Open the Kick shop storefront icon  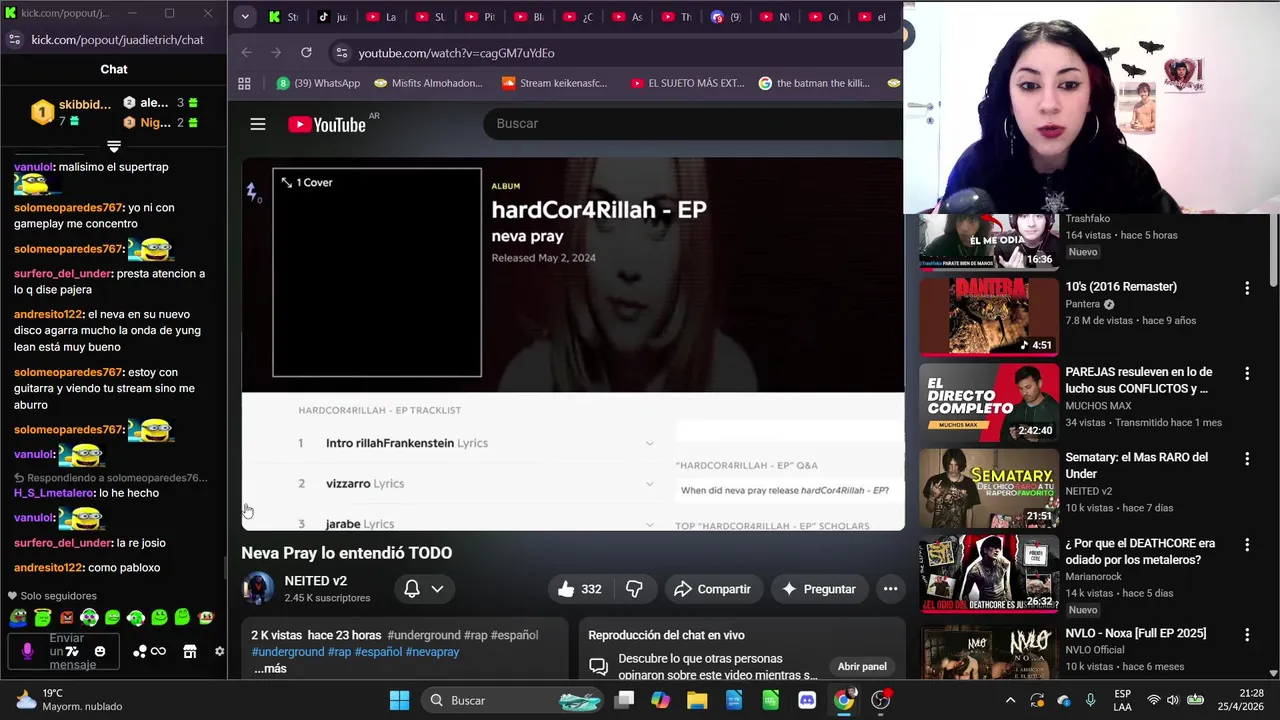tap(190, 651)
